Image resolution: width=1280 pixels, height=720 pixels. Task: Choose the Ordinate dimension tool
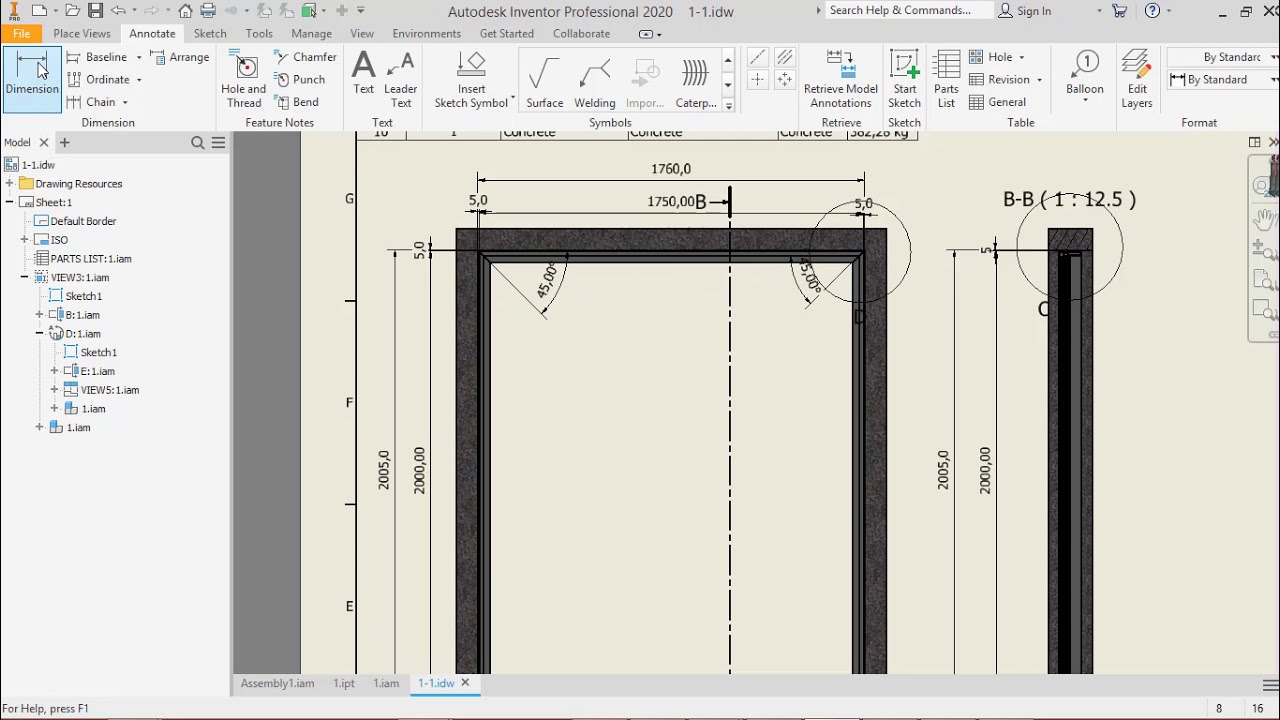[98, 79]
